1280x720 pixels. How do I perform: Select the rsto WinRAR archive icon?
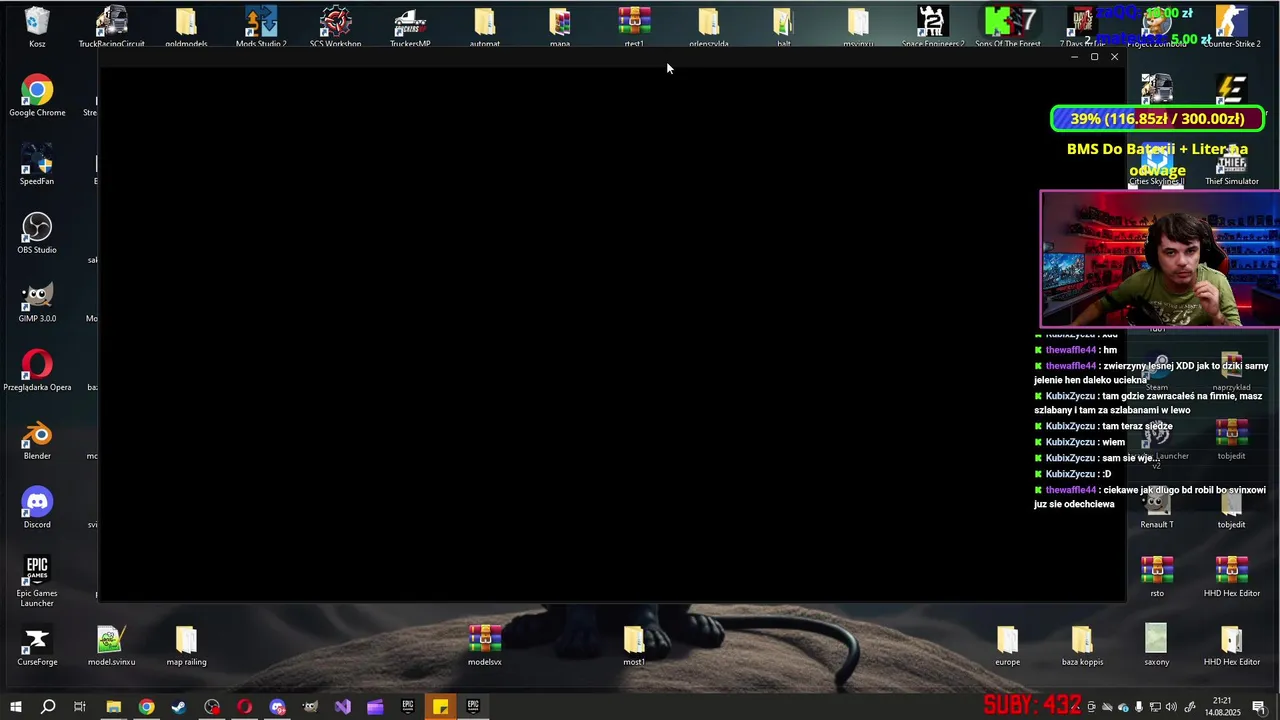click(x=1157, y=577)
